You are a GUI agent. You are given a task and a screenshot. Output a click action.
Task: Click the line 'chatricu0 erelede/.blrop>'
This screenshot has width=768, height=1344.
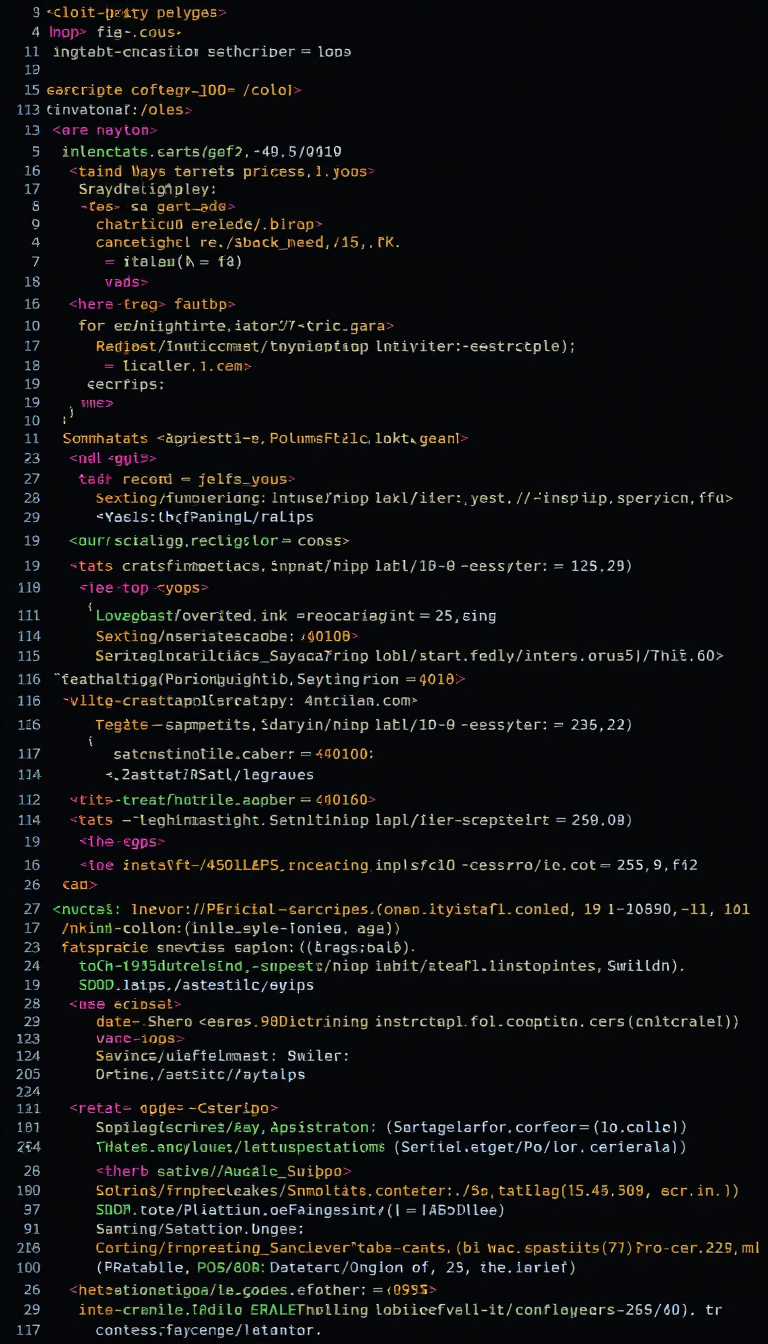(210, 224)
